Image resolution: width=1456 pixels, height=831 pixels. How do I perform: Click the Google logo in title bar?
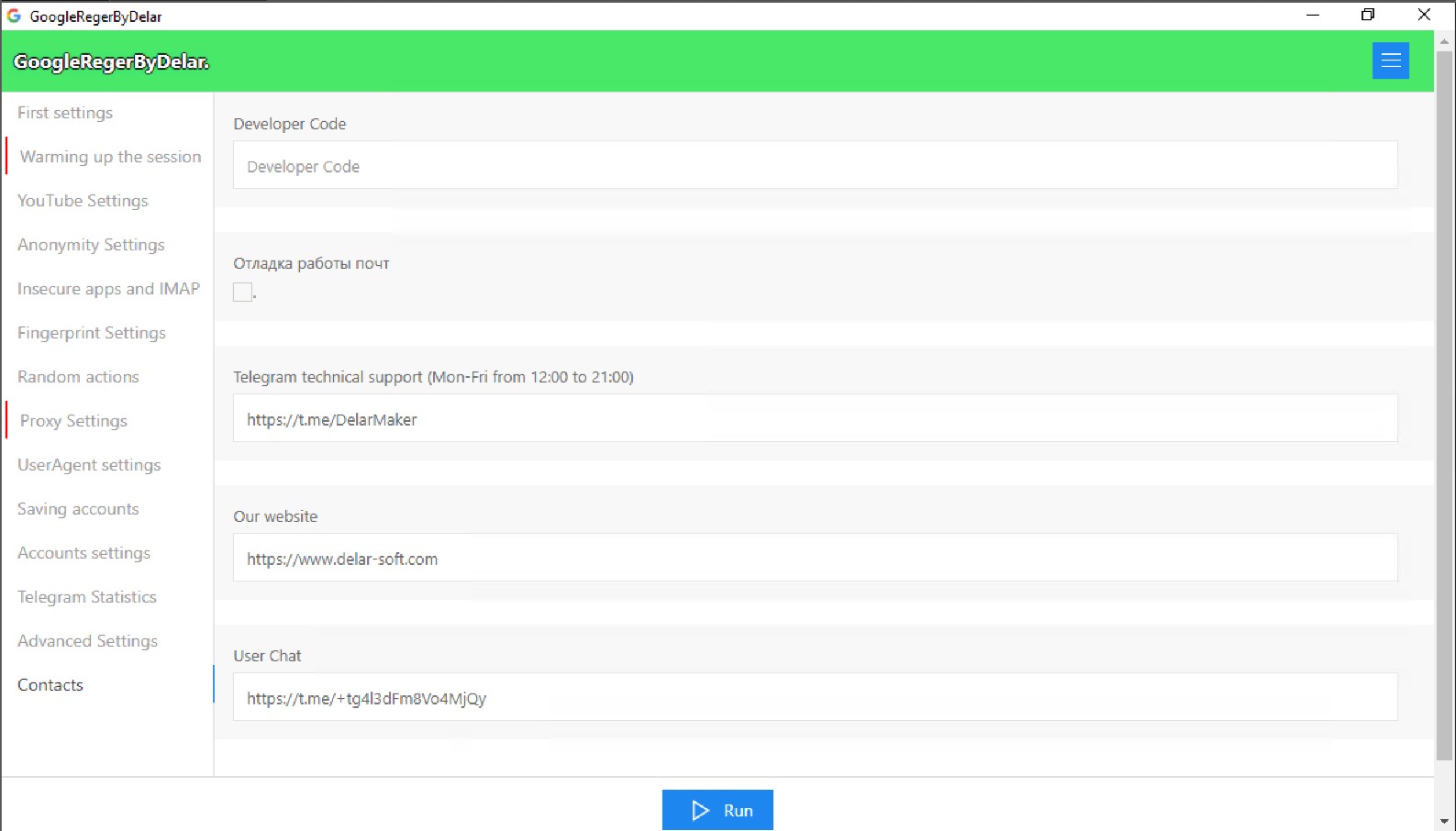[x=14, y=16]
